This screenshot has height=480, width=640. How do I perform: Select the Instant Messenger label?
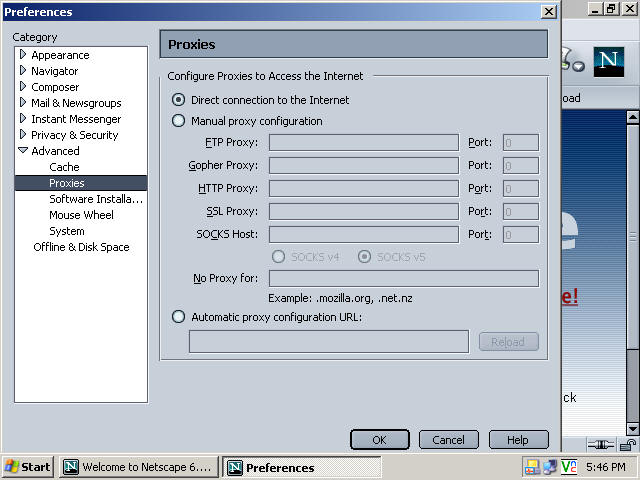(x=76, y=119)
